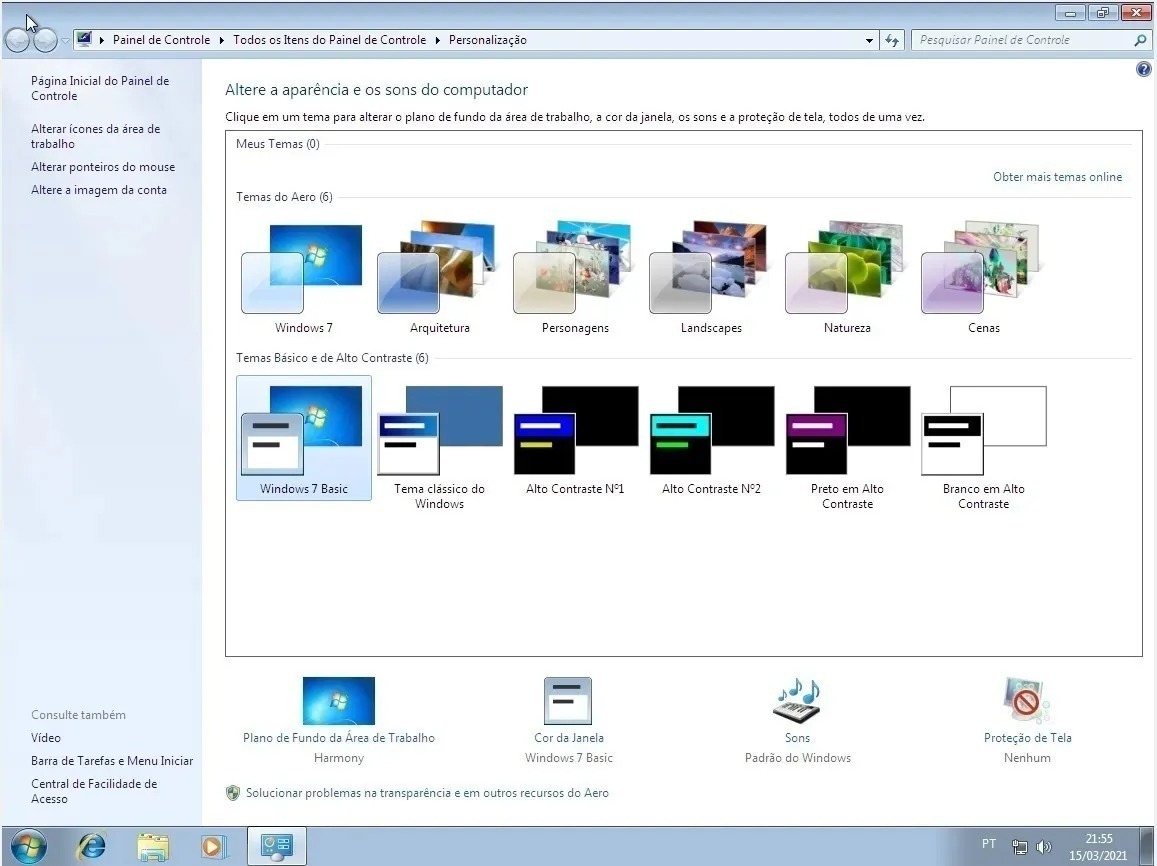This screenshot has width=1157, height=866.
Task: Open Alterar ponteiros do mouse
Action: point(103,167)
